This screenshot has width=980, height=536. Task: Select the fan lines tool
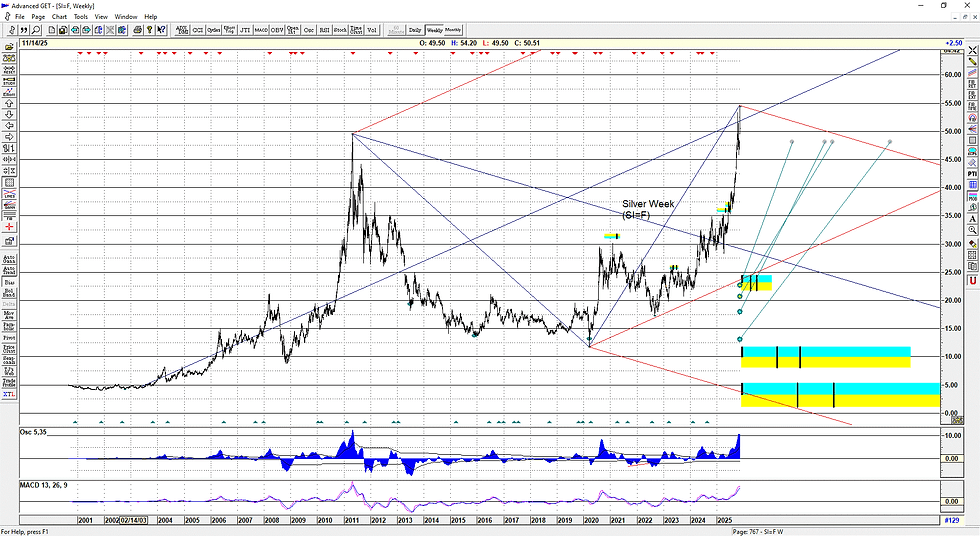coord(972,129)
